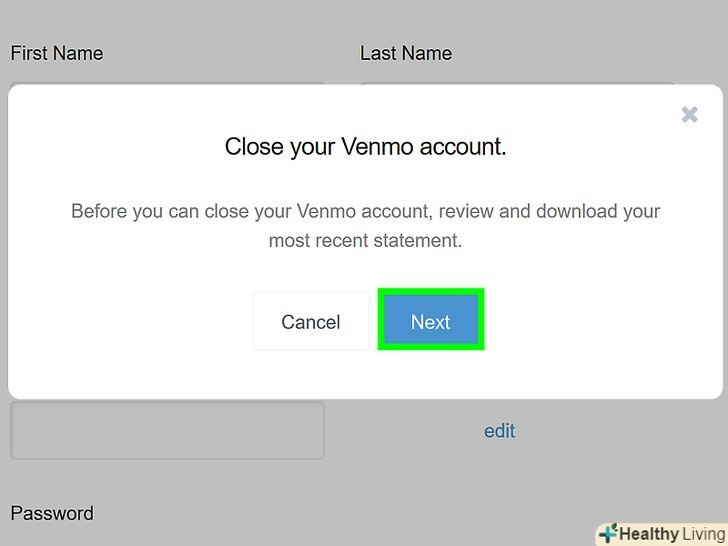Click the word "account" in the dialog heading
728x546 pixels.
click(x=463, y=147)
